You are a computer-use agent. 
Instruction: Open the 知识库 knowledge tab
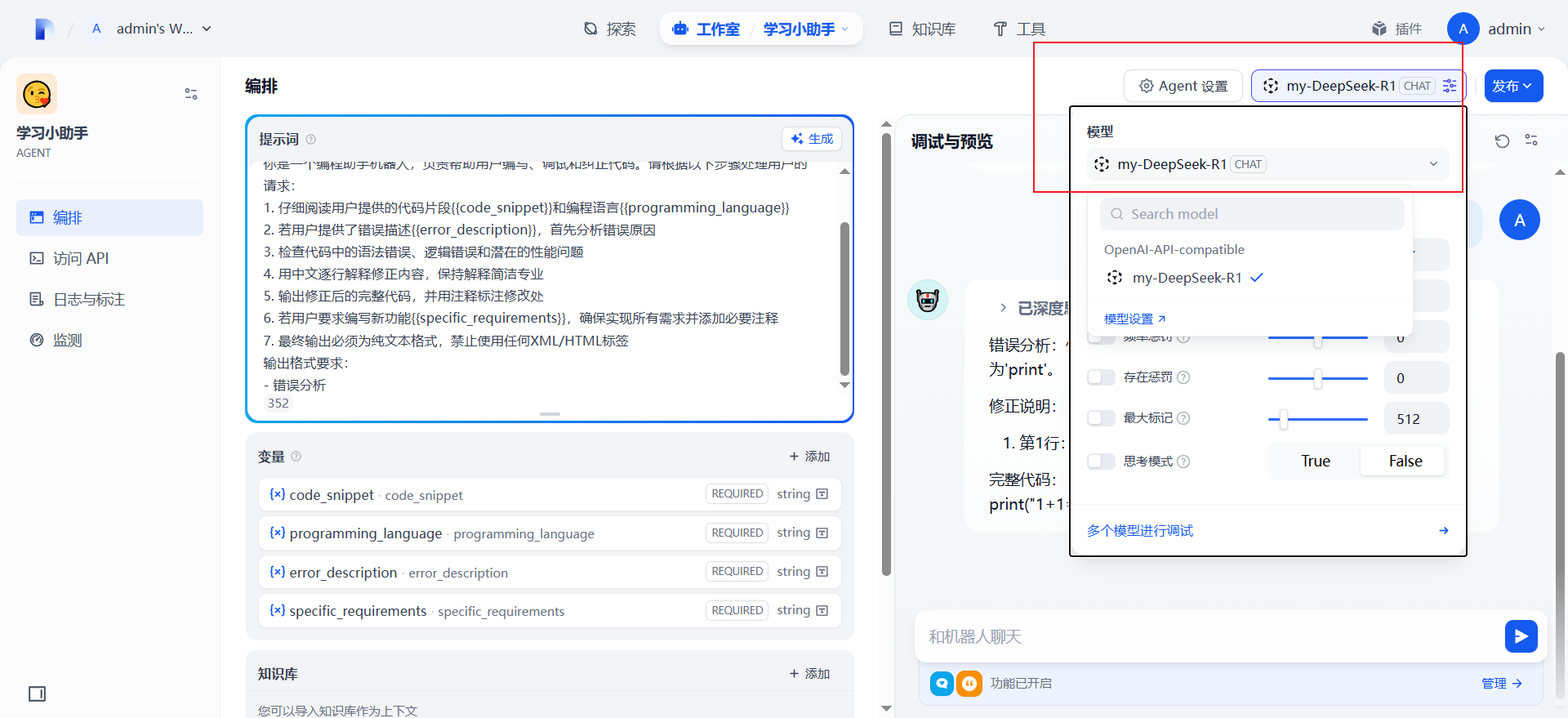click(x=922, y=29)
